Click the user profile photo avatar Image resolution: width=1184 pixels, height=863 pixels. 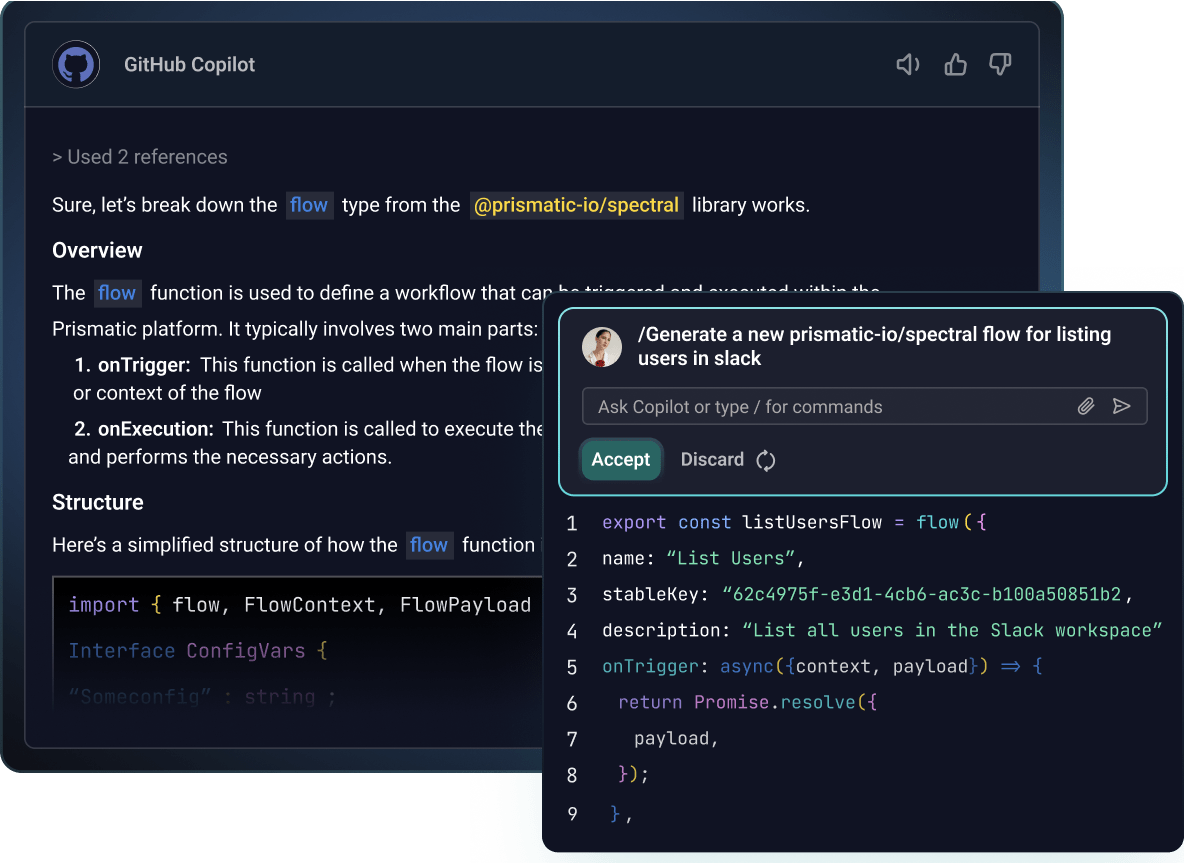[x=602, y=347]
